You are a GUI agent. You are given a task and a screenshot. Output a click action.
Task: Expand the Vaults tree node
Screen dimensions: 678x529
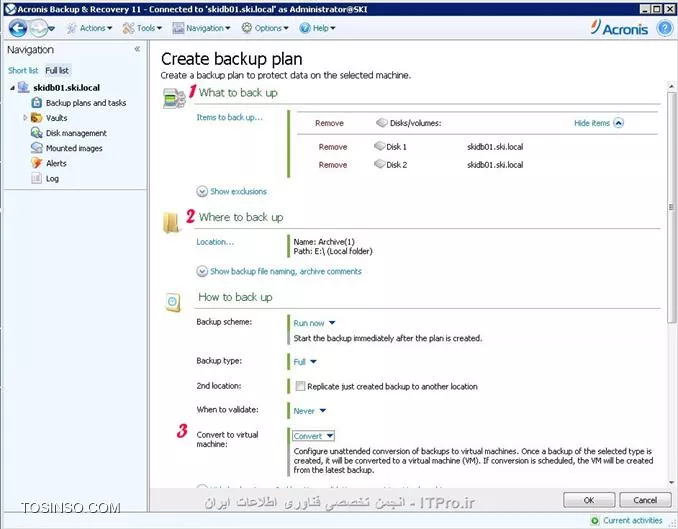click(x=25, y=117)
